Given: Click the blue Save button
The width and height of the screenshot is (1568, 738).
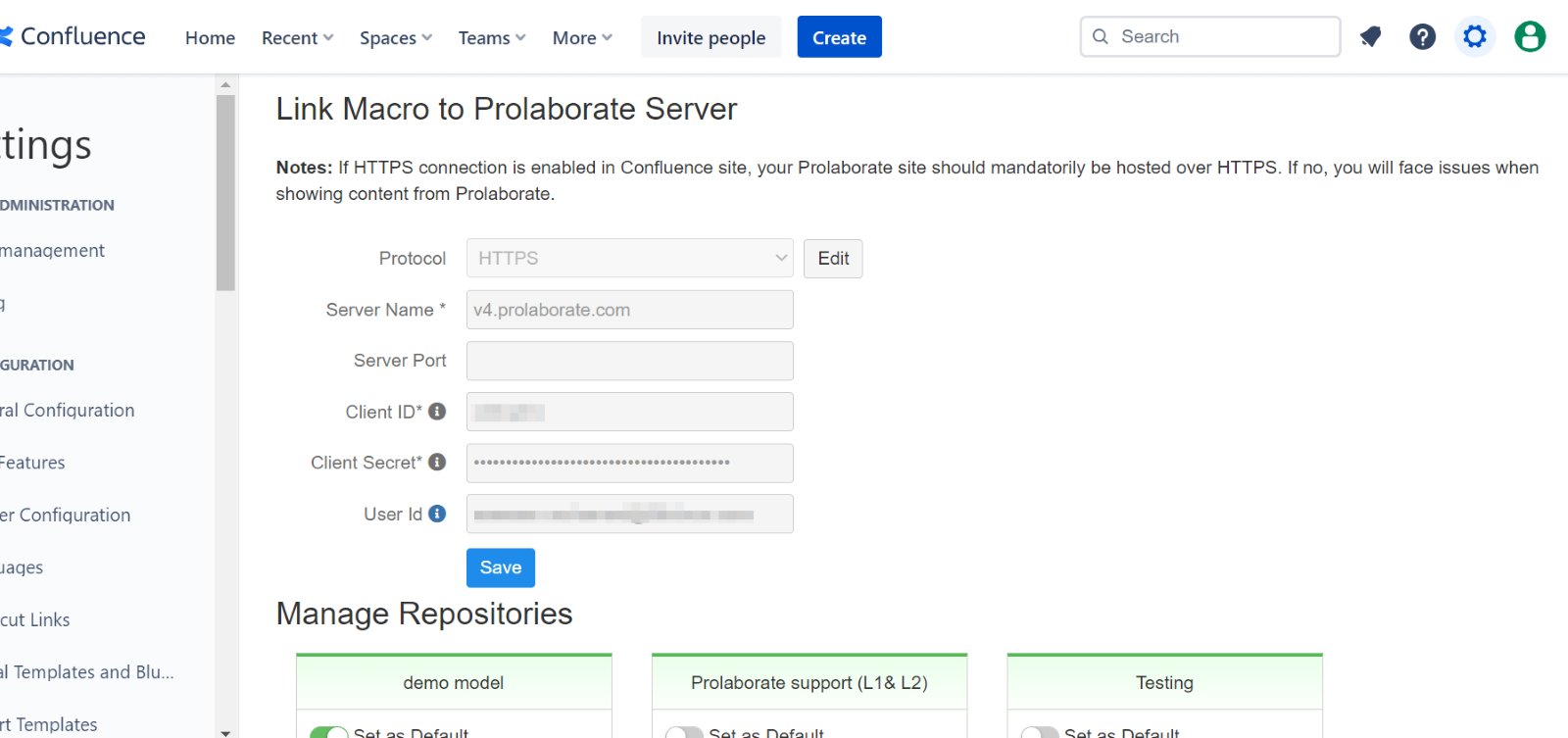Looking at the screenshot, I should point(501,567).
